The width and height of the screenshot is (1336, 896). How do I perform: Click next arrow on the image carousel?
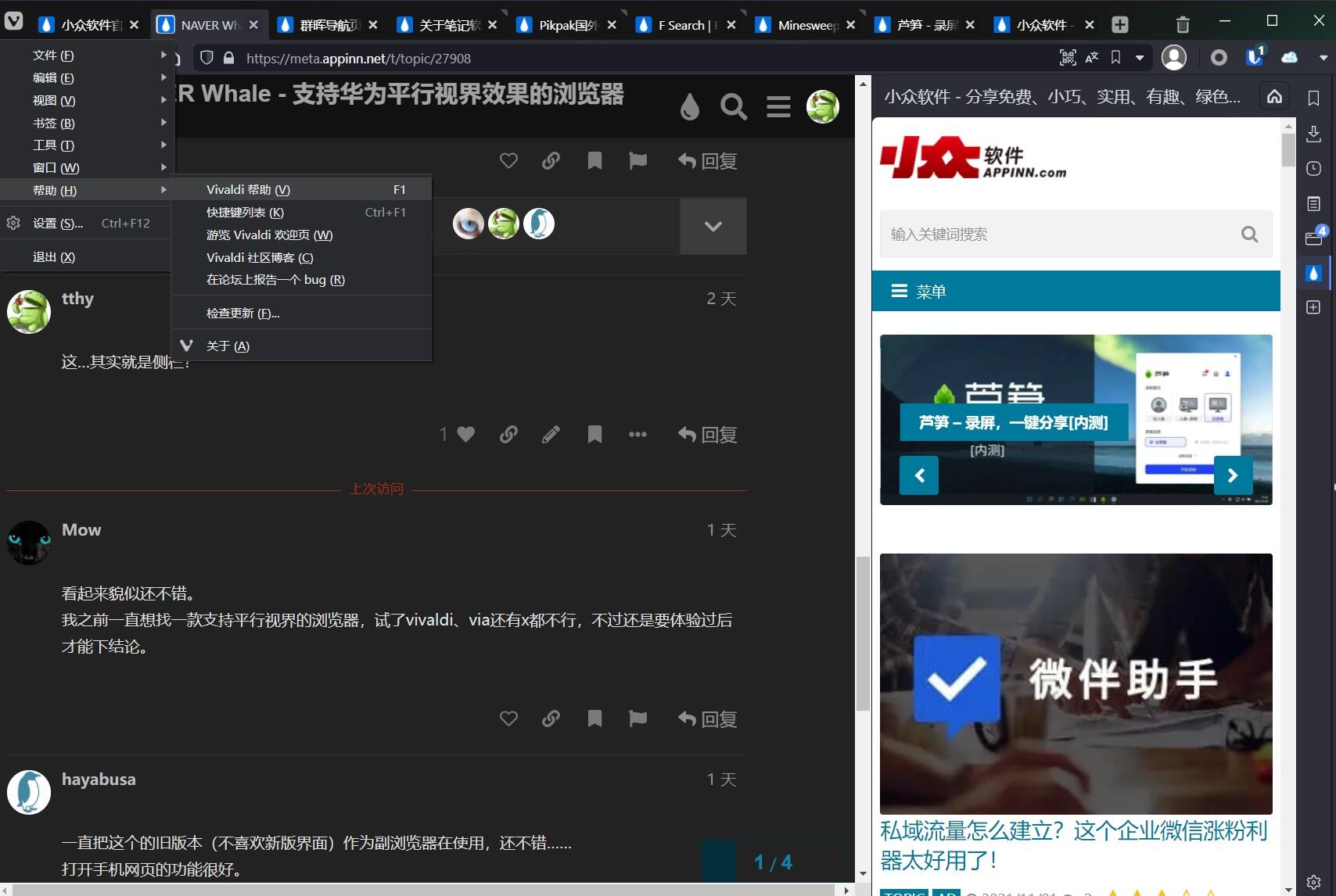pyautogui.click(x=1233, y=475)
